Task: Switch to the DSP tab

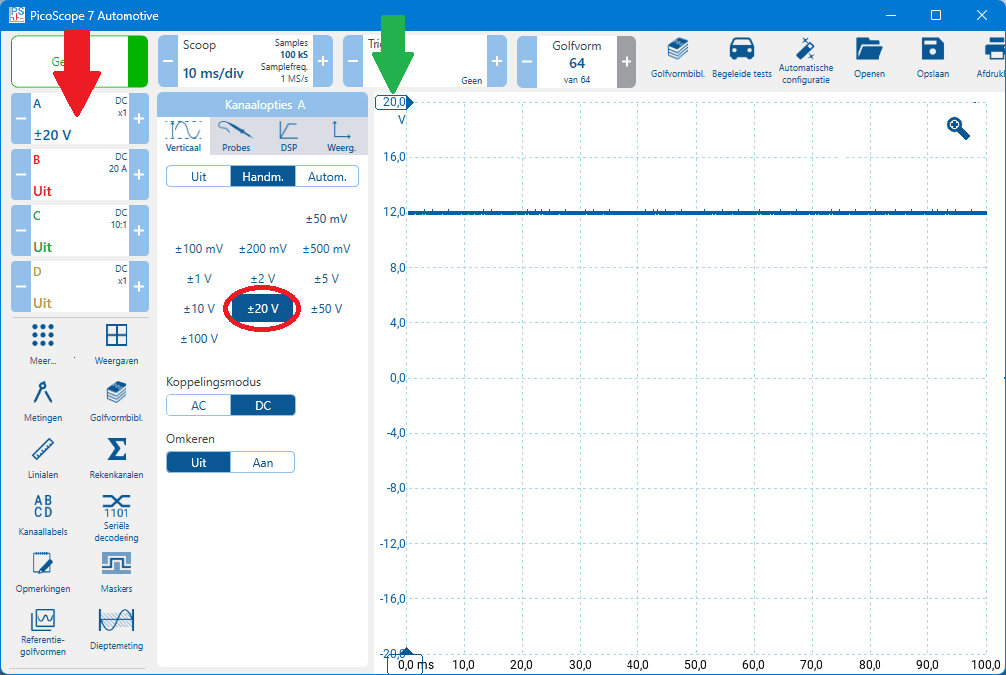Action: coord(288,135)
